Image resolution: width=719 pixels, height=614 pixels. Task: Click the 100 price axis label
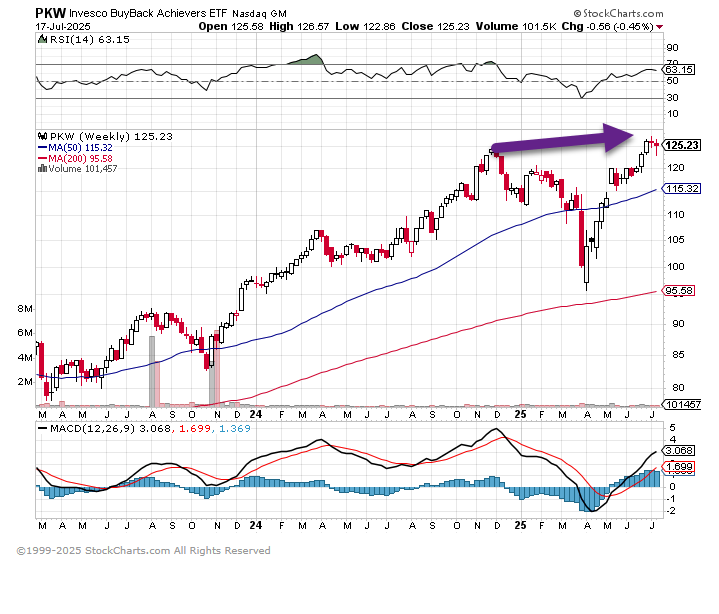tap(676, 267)
